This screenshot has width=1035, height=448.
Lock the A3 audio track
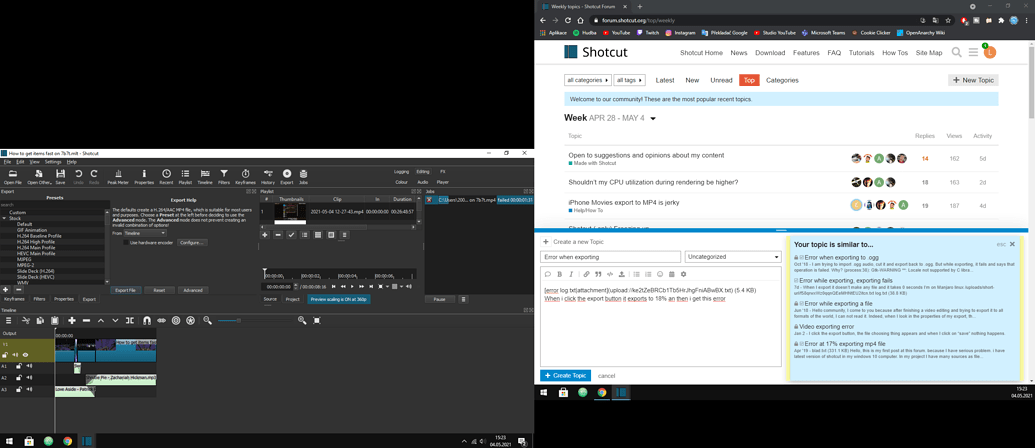18,390
